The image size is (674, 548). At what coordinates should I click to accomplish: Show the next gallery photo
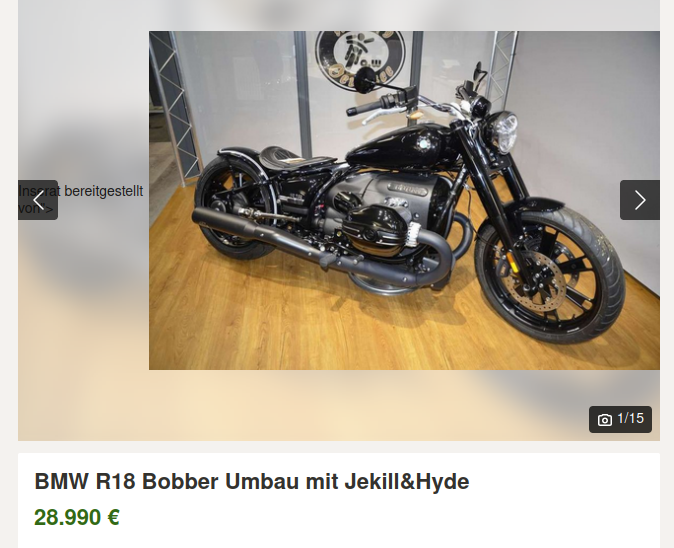tap(640, 200)
